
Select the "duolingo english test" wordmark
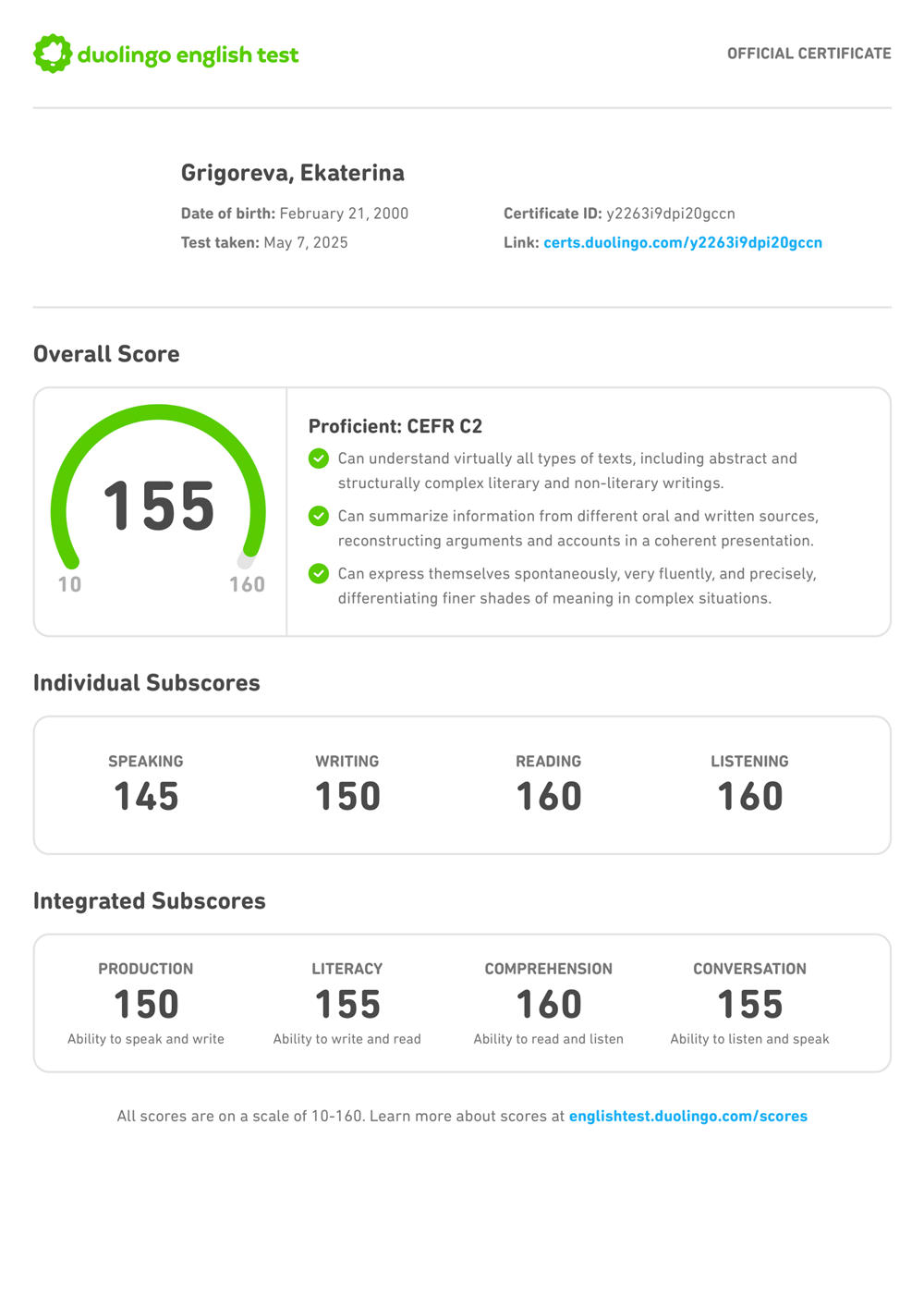click(188, 55)
